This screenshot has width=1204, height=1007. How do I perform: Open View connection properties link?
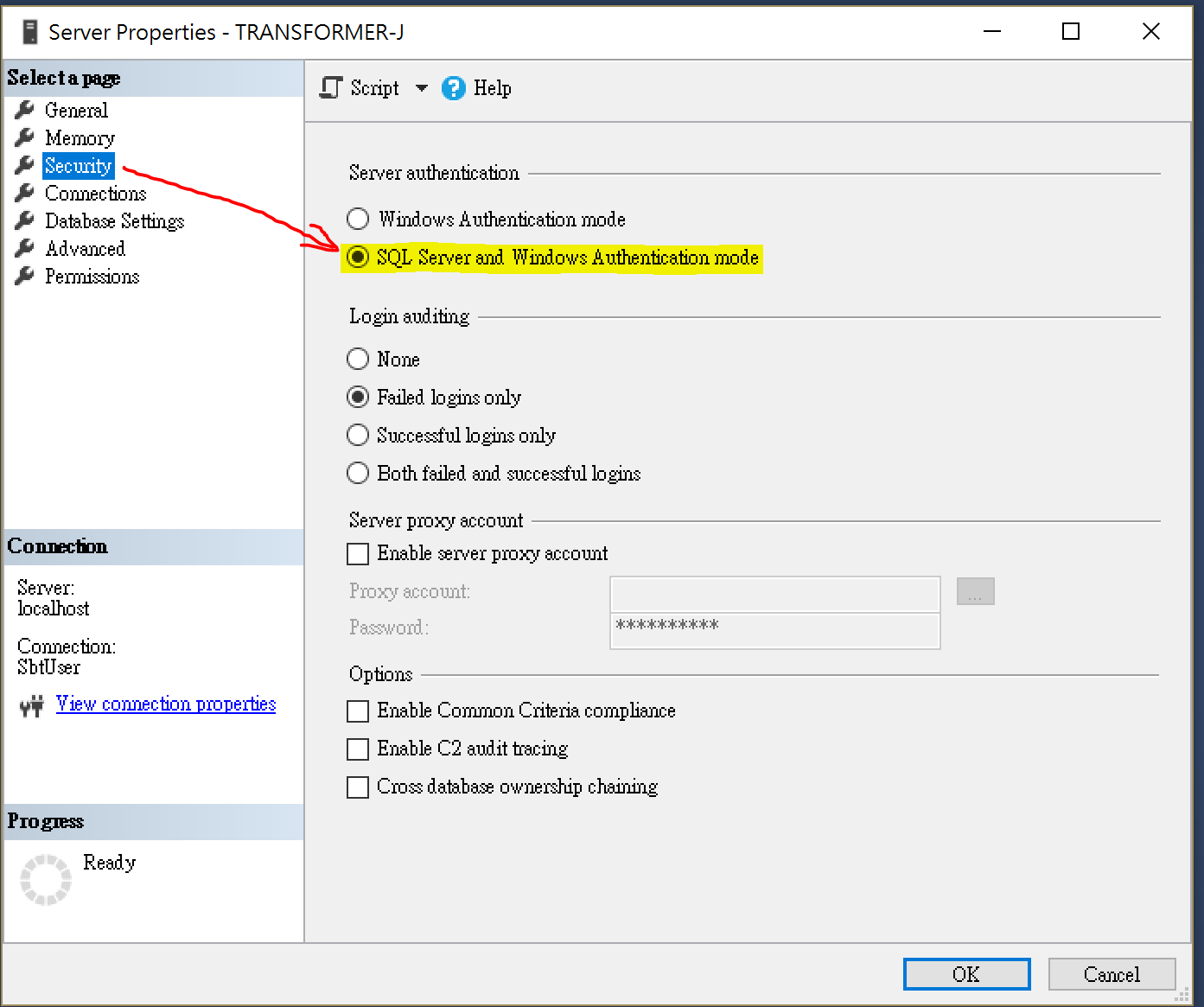pos(166,704)
